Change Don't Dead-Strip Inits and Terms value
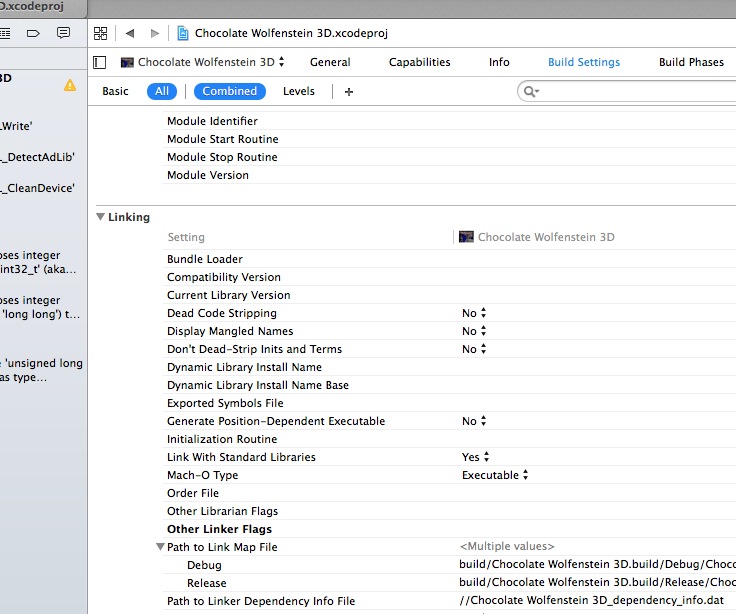Viewport: 736px width, 614px height. (474, 349)
